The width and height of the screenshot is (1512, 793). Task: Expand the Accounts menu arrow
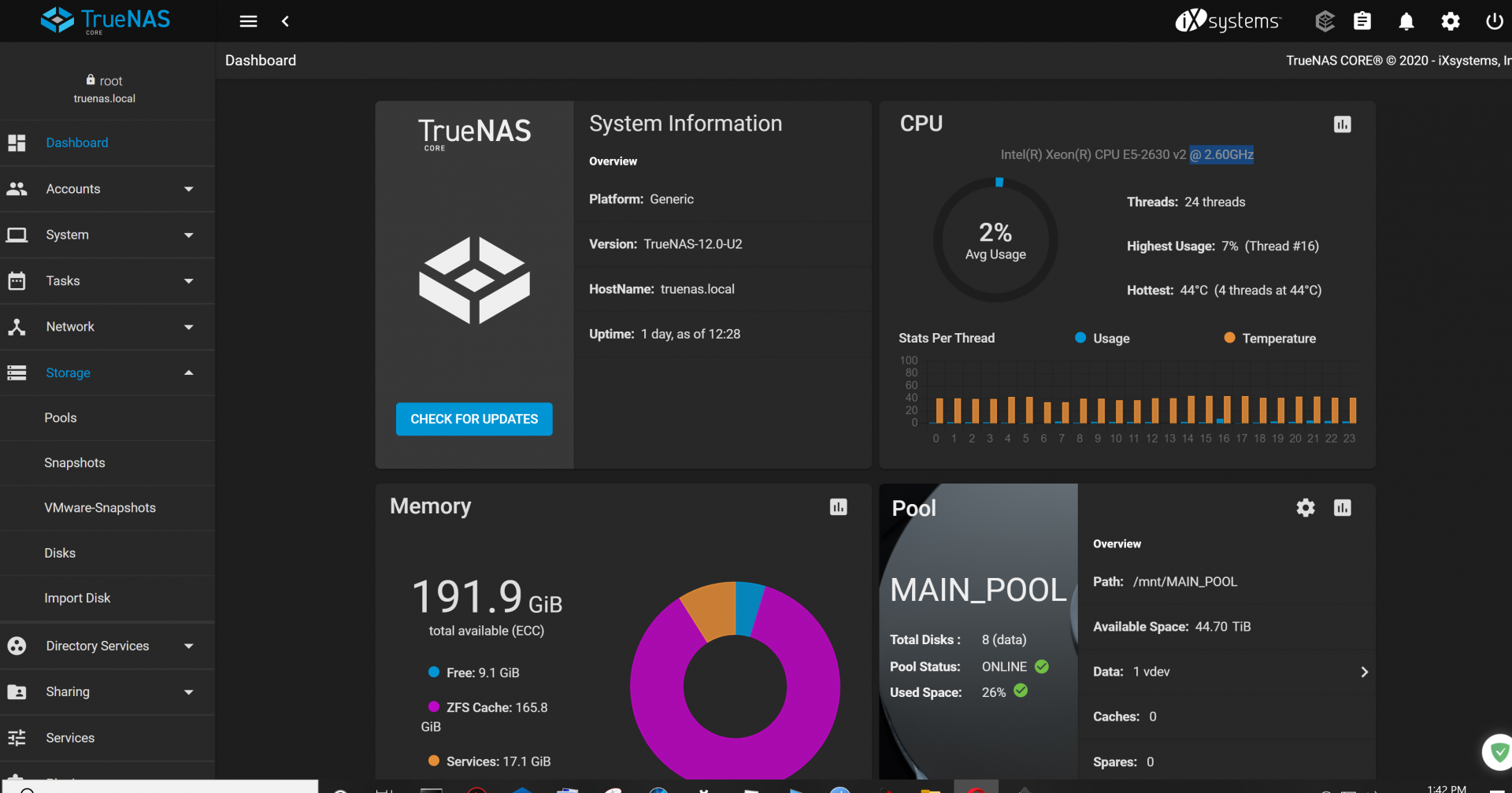tap(189, 189)
